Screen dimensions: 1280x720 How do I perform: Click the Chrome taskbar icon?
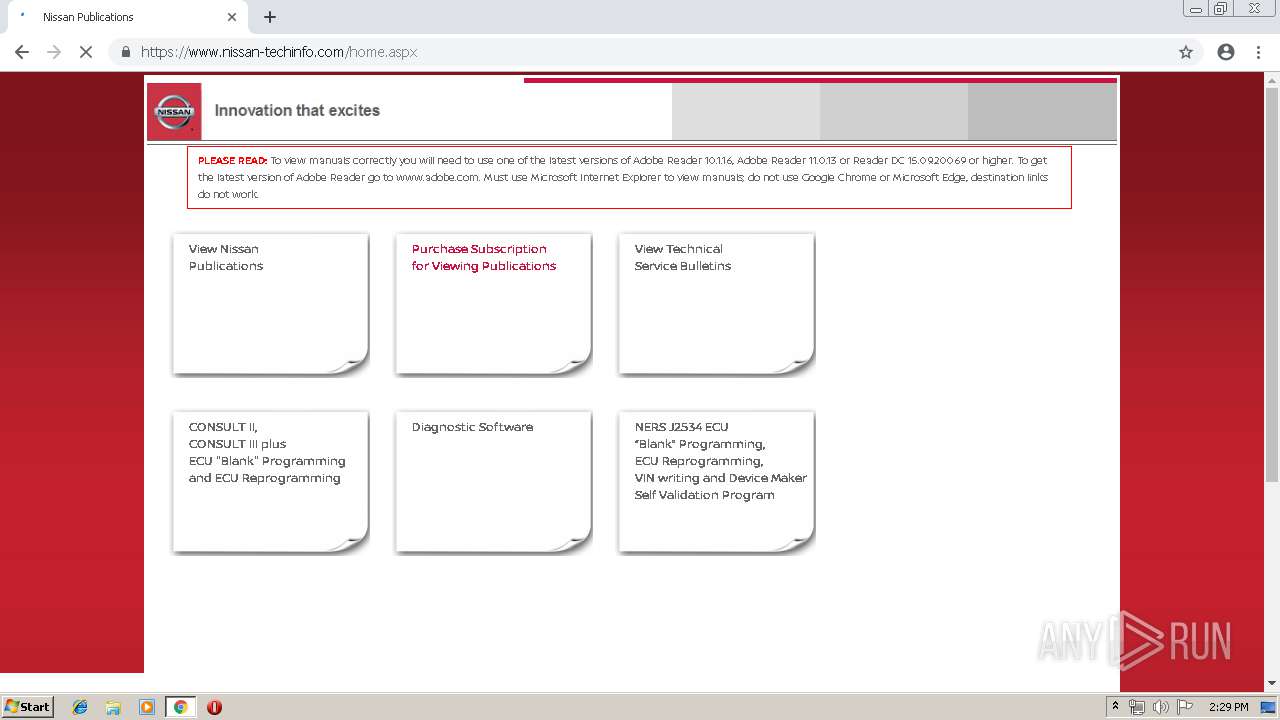point(180,707)
